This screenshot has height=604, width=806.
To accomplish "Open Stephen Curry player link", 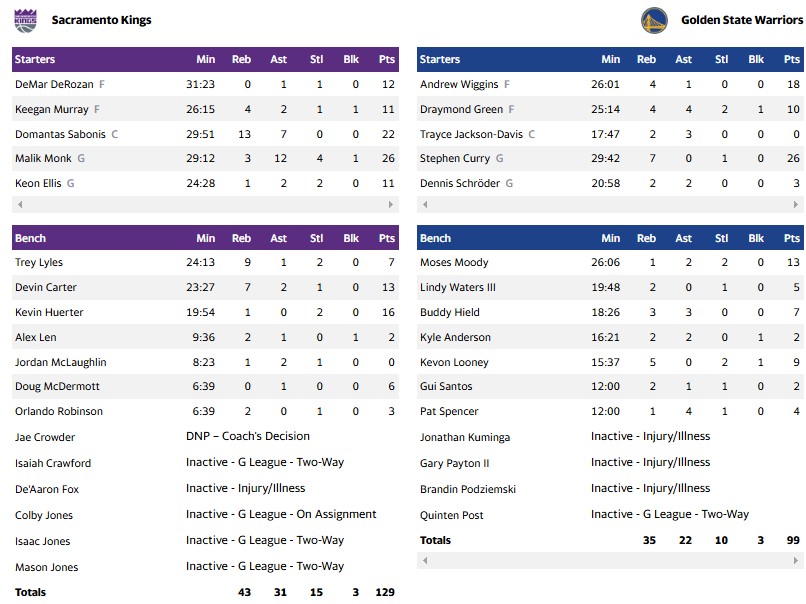I will pos(454,158).
